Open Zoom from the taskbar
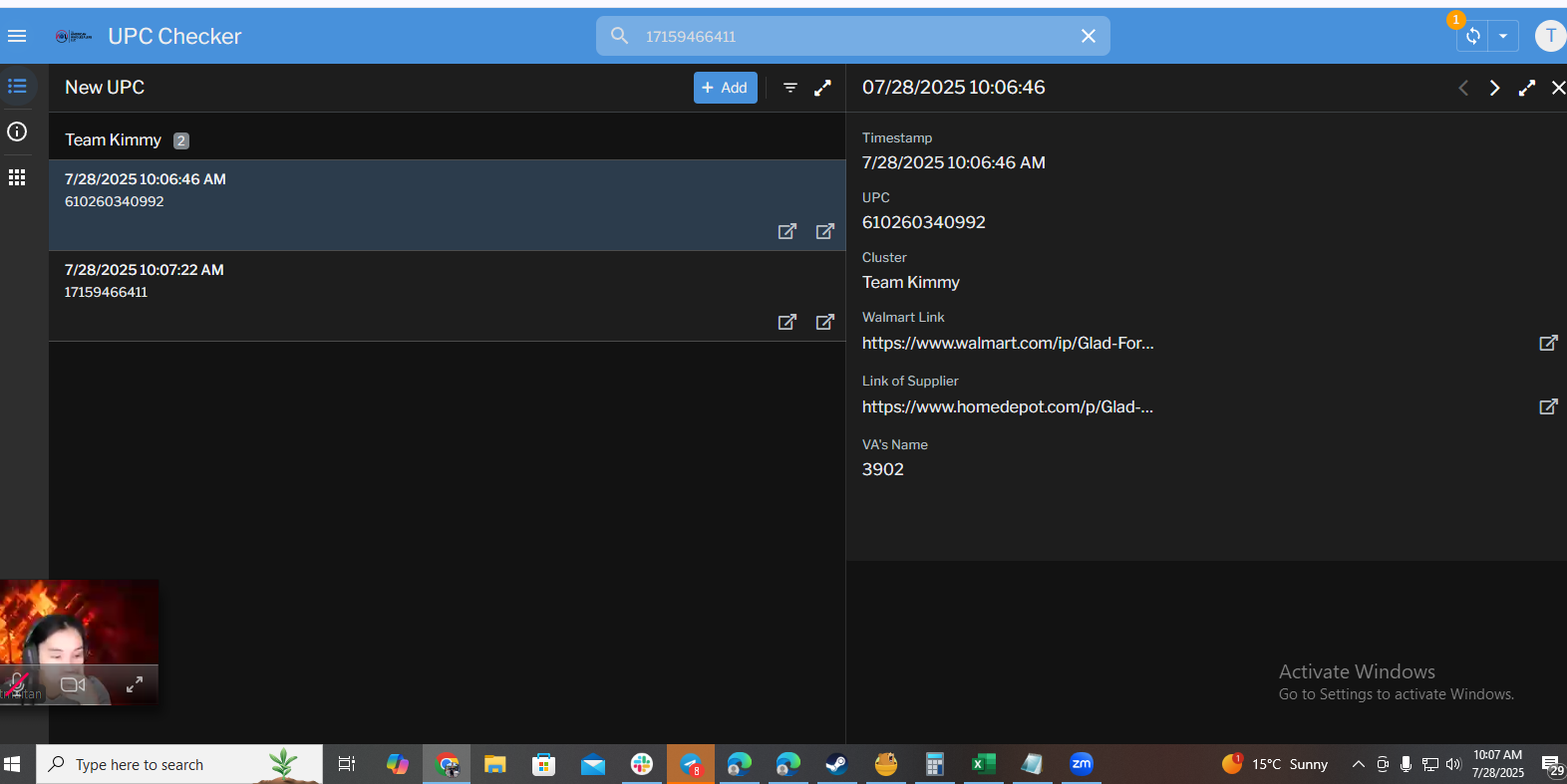1567x784 pixels. point(1082,764)
